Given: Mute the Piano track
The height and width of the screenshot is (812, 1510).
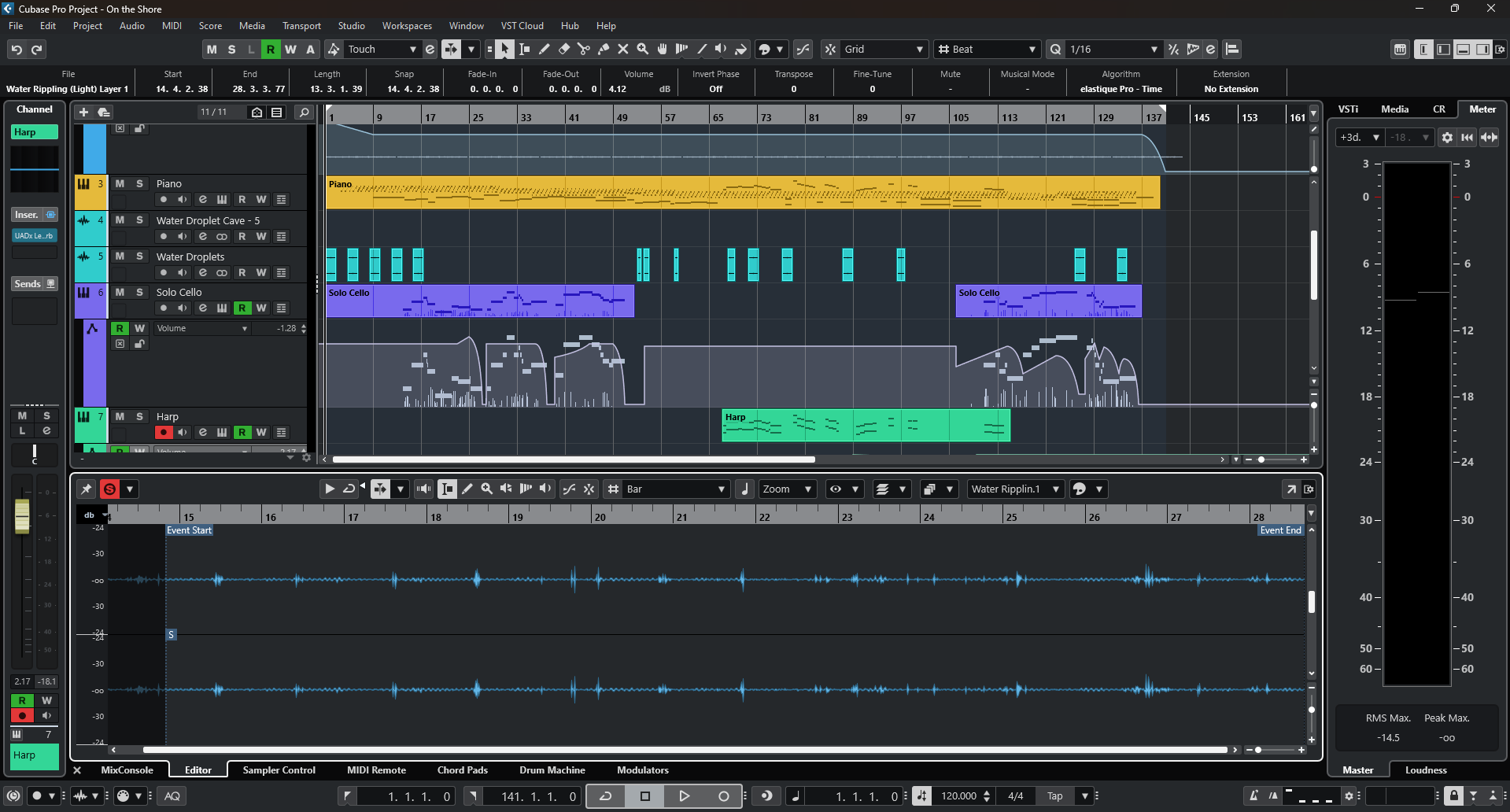Looking at the screenshot, I should coord(120,183).
